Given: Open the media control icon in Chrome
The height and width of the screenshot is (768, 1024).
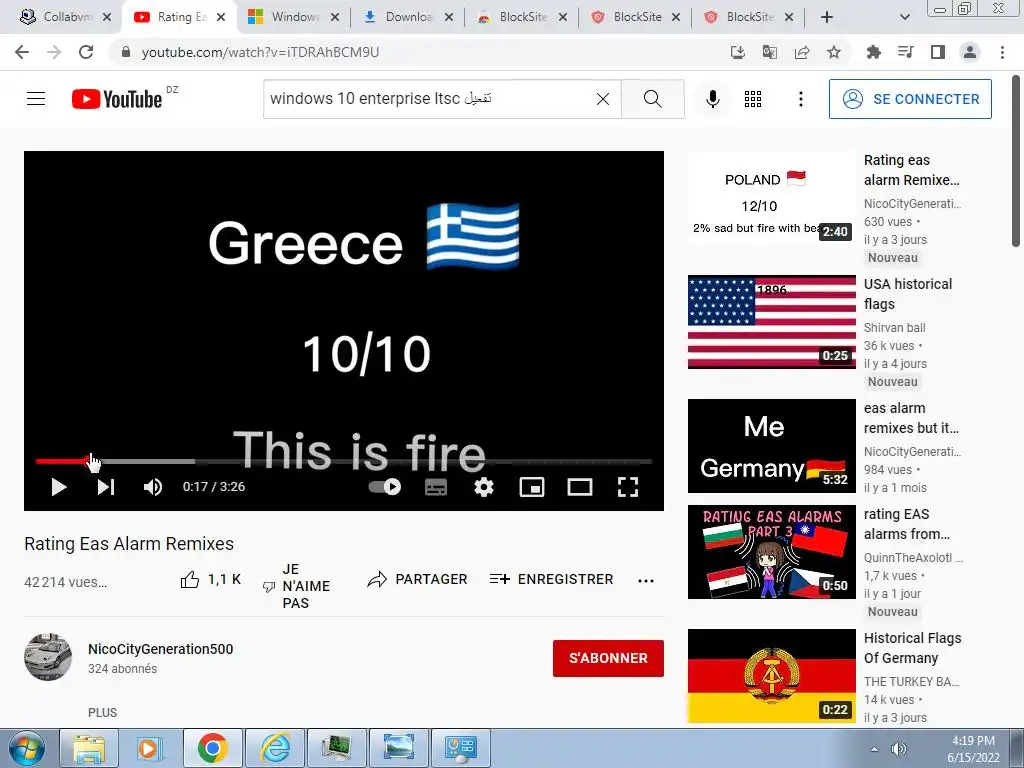Looking at the screenshot, I should pos(906,52).
